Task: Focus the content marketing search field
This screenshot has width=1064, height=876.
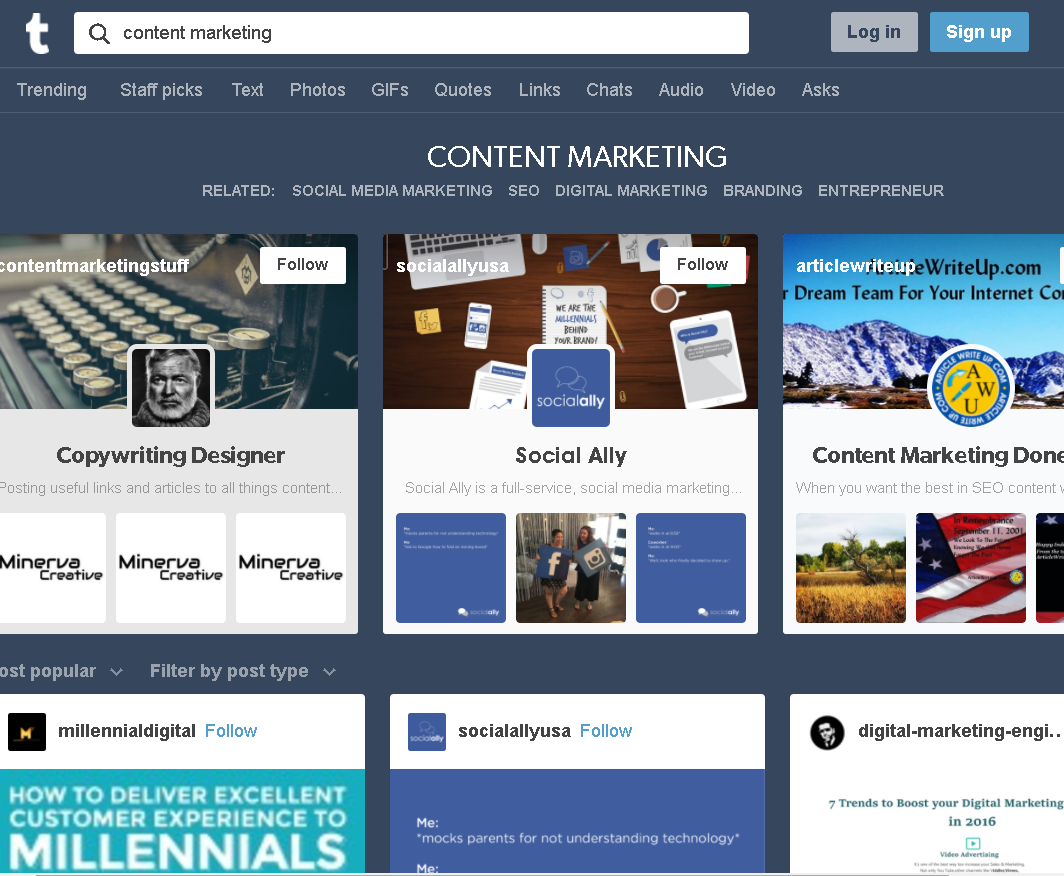Action: pyautogui.click(x=411, y=33)
